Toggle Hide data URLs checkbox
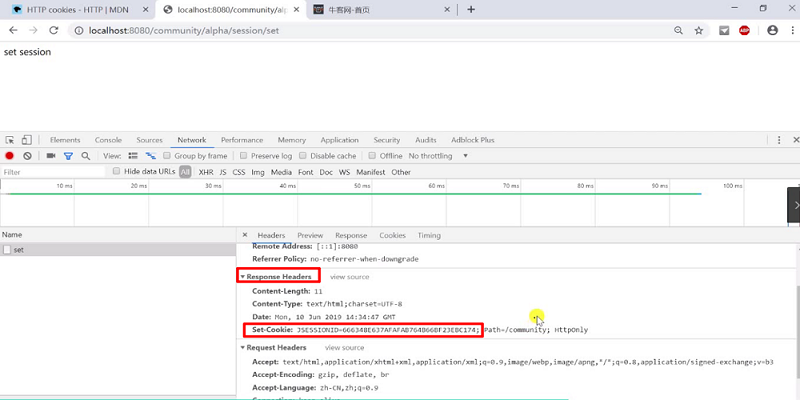 [x=116, y=171]
